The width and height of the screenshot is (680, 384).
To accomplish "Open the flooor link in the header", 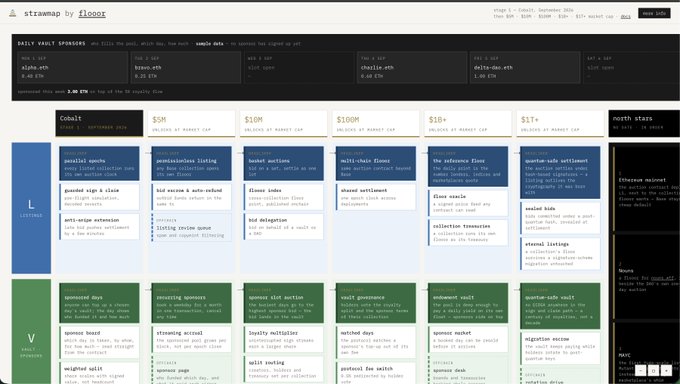I will 92,13.
